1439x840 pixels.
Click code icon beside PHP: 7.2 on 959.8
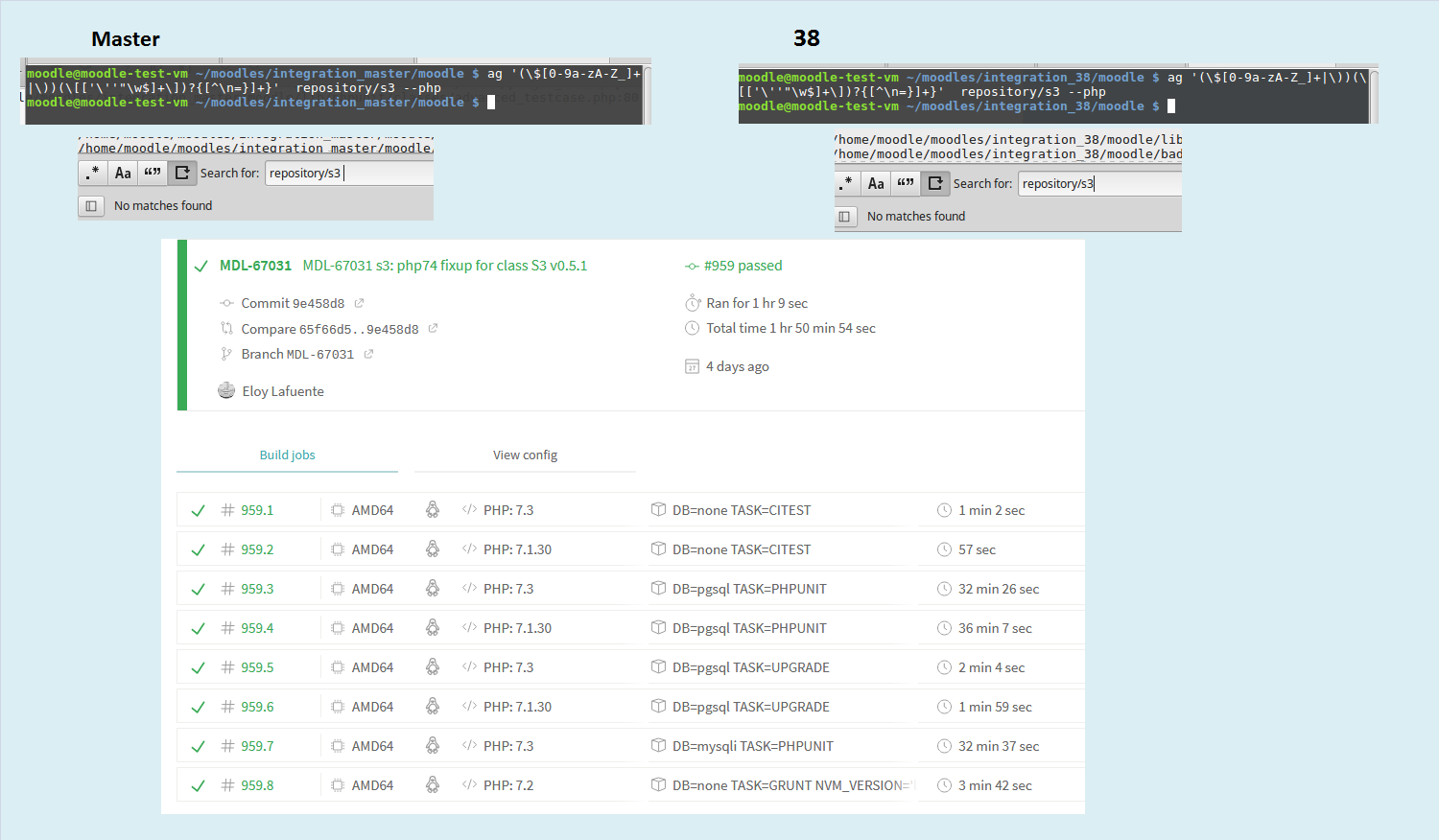click(x=469, y=785)
